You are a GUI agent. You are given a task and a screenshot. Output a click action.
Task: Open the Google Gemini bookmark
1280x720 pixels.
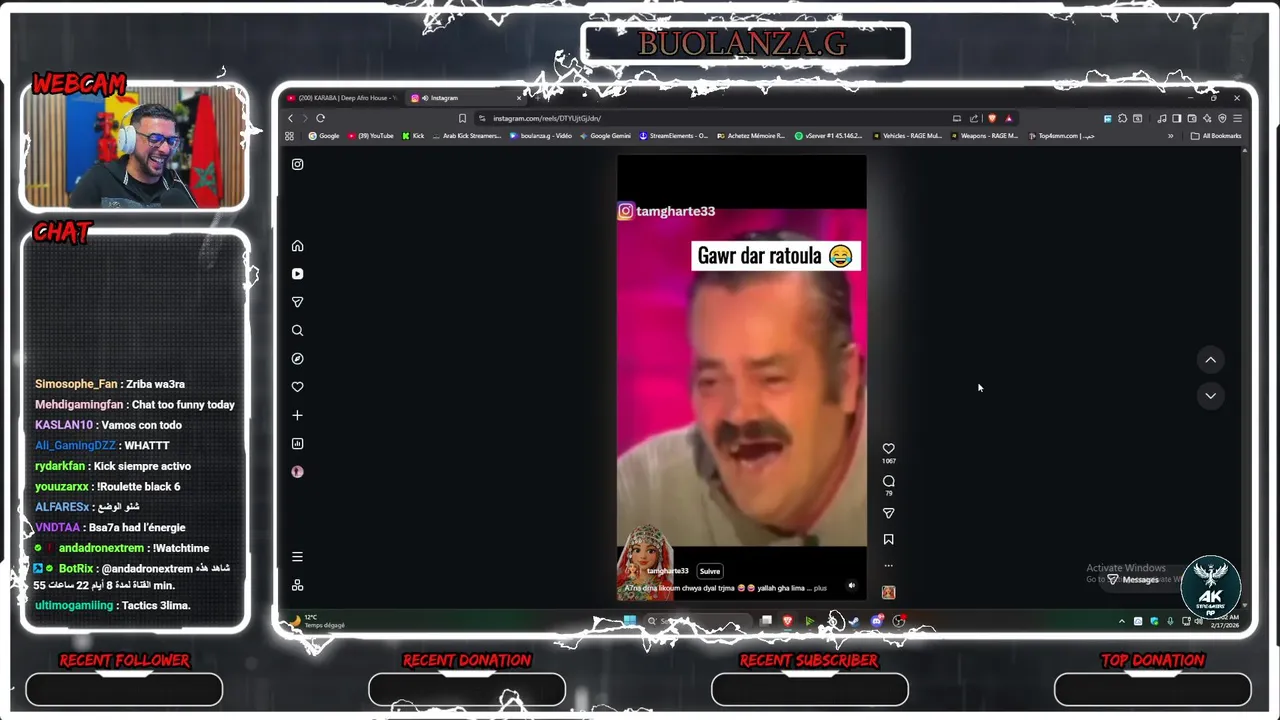(605, 136)
